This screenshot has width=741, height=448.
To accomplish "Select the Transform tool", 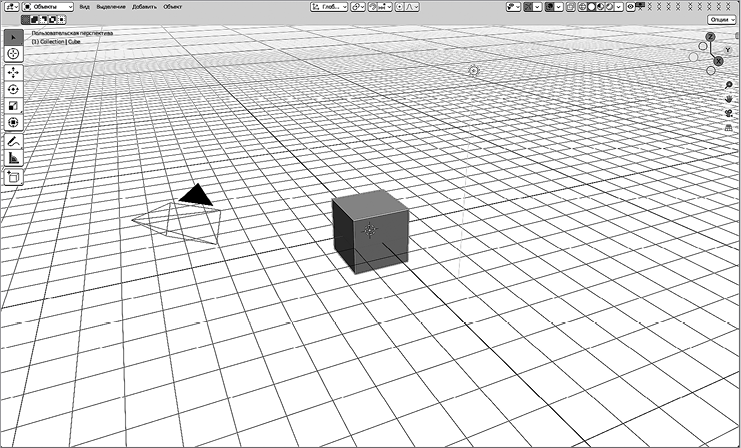I will pyautogui.click(x=14, y=122).
